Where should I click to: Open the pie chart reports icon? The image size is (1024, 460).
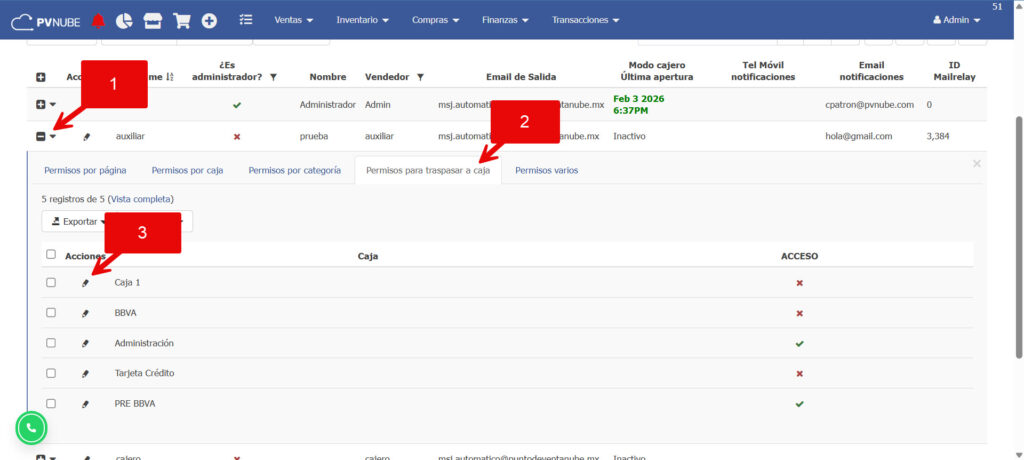coord(124,20)
